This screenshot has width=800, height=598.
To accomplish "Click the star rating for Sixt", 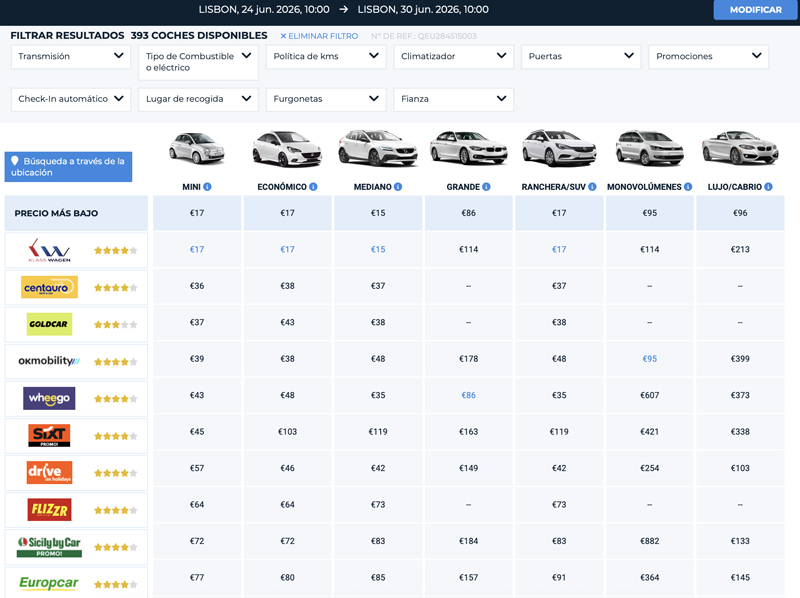I will coord(116,436).
